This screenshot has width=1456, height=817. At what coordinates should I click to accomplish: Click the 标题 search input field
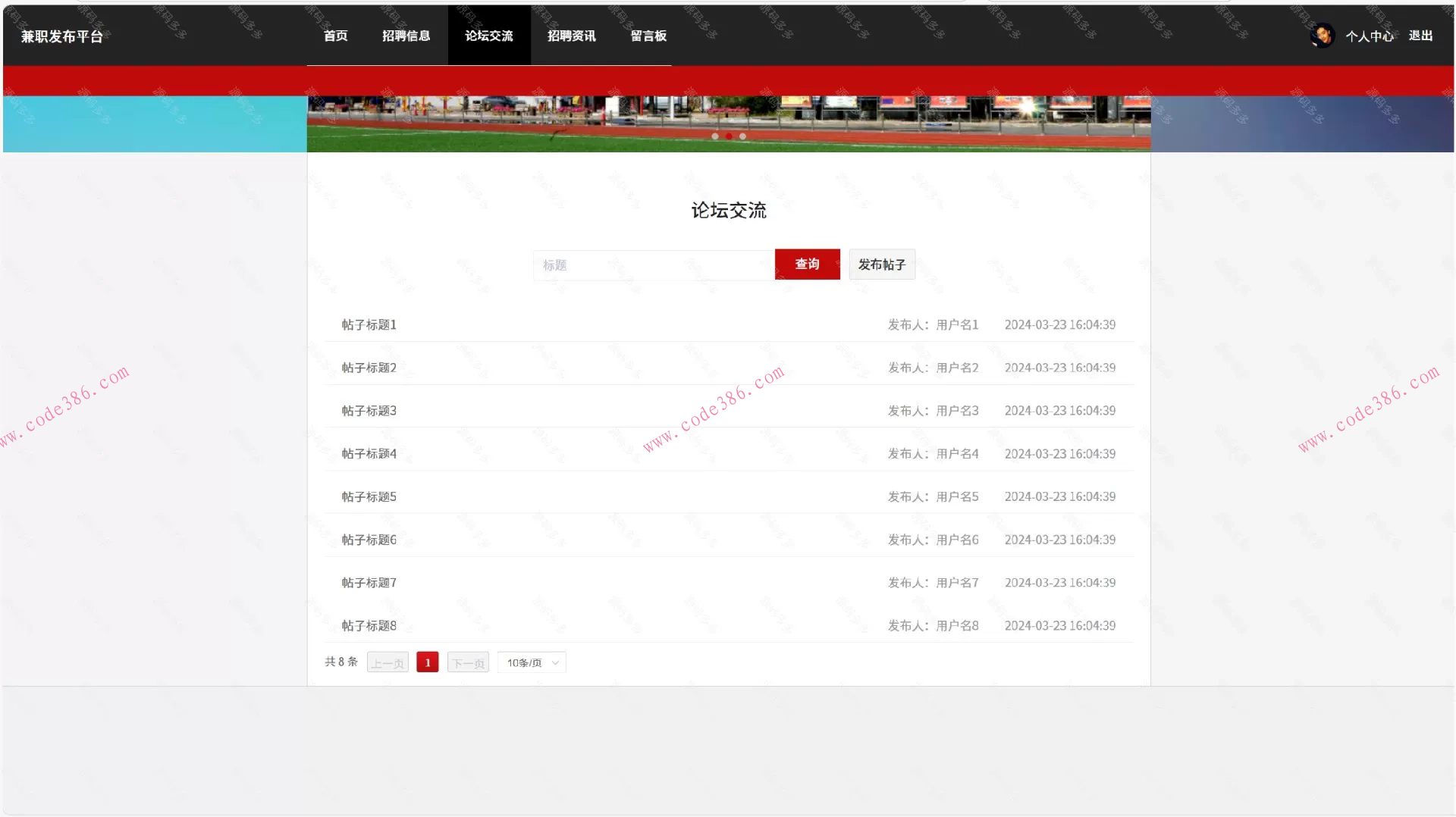652,265
